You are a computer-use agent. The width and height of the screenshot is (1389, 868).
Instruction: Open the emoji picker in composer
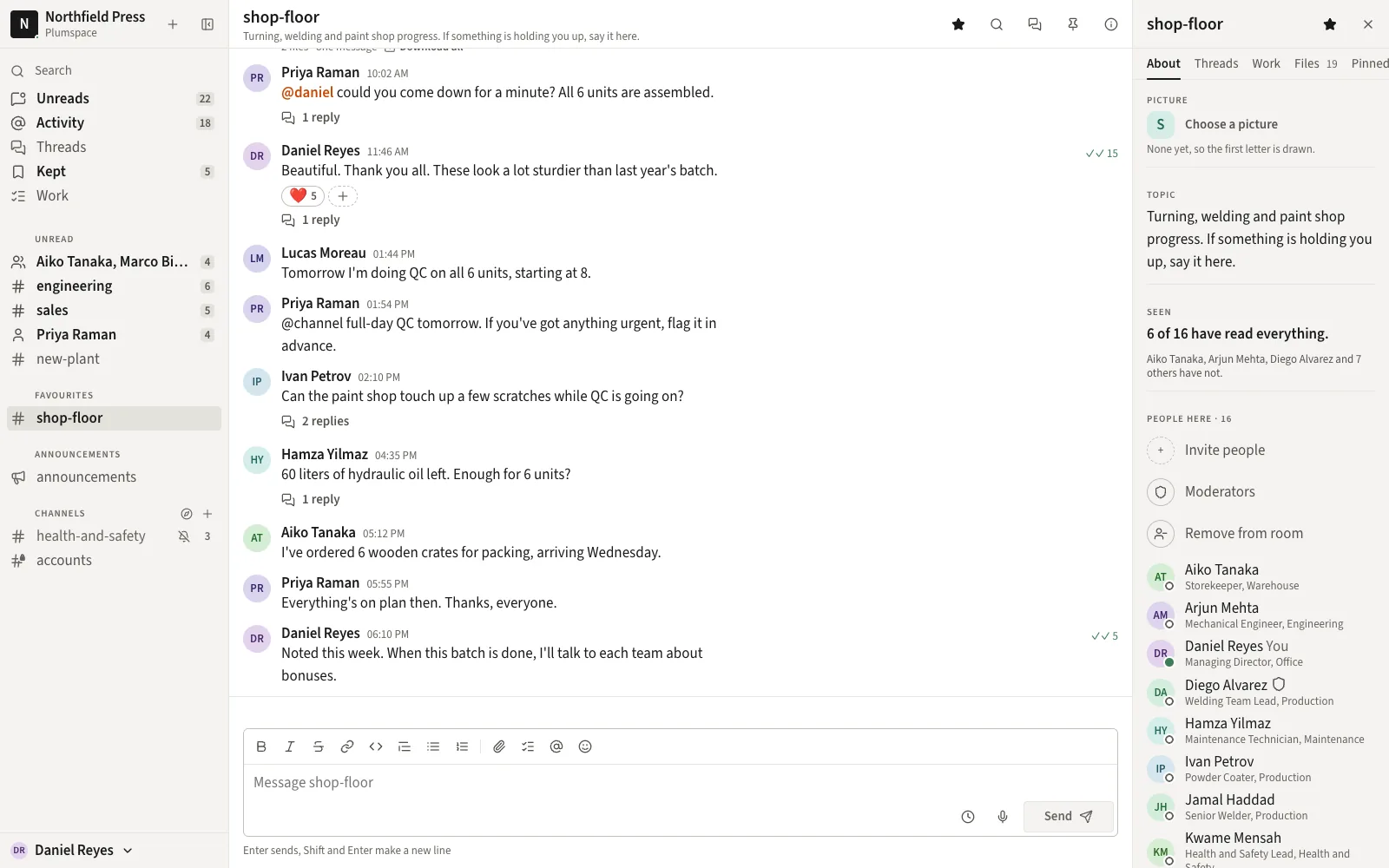(x=585, y=746)
